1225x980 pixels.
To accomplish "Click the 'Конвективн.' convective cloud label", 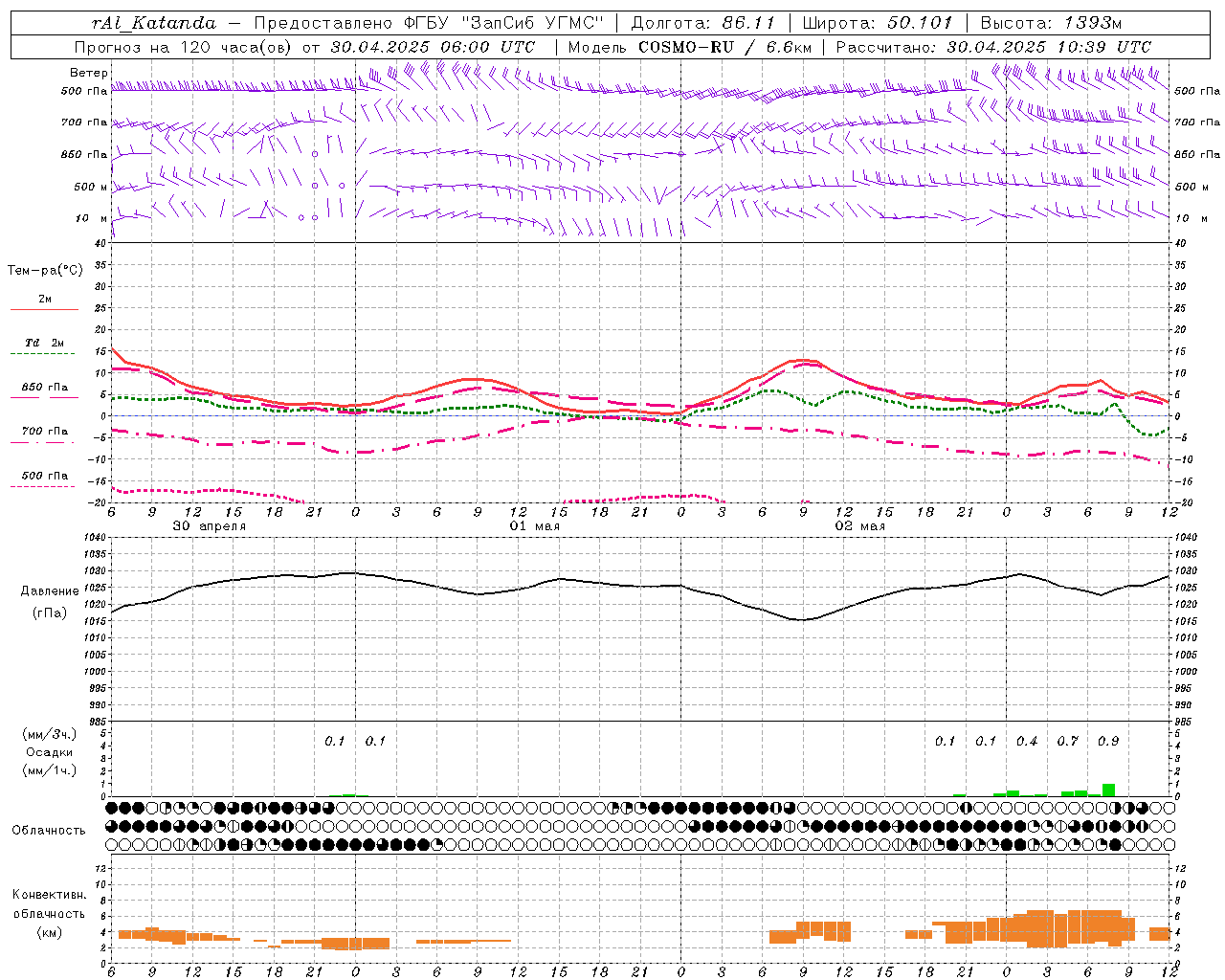I will (x=49, y=895).
